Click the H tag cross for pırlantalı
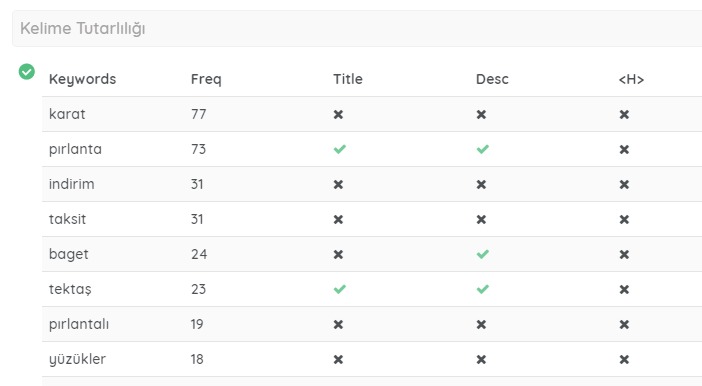702x386 pixels. coord(624,325)
